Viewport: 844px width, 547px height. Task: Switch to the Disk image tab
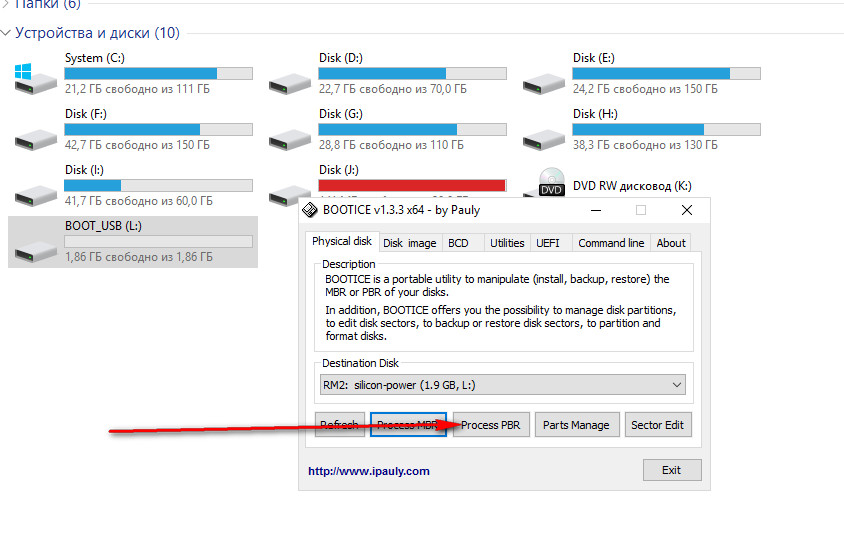click(410, 243)
